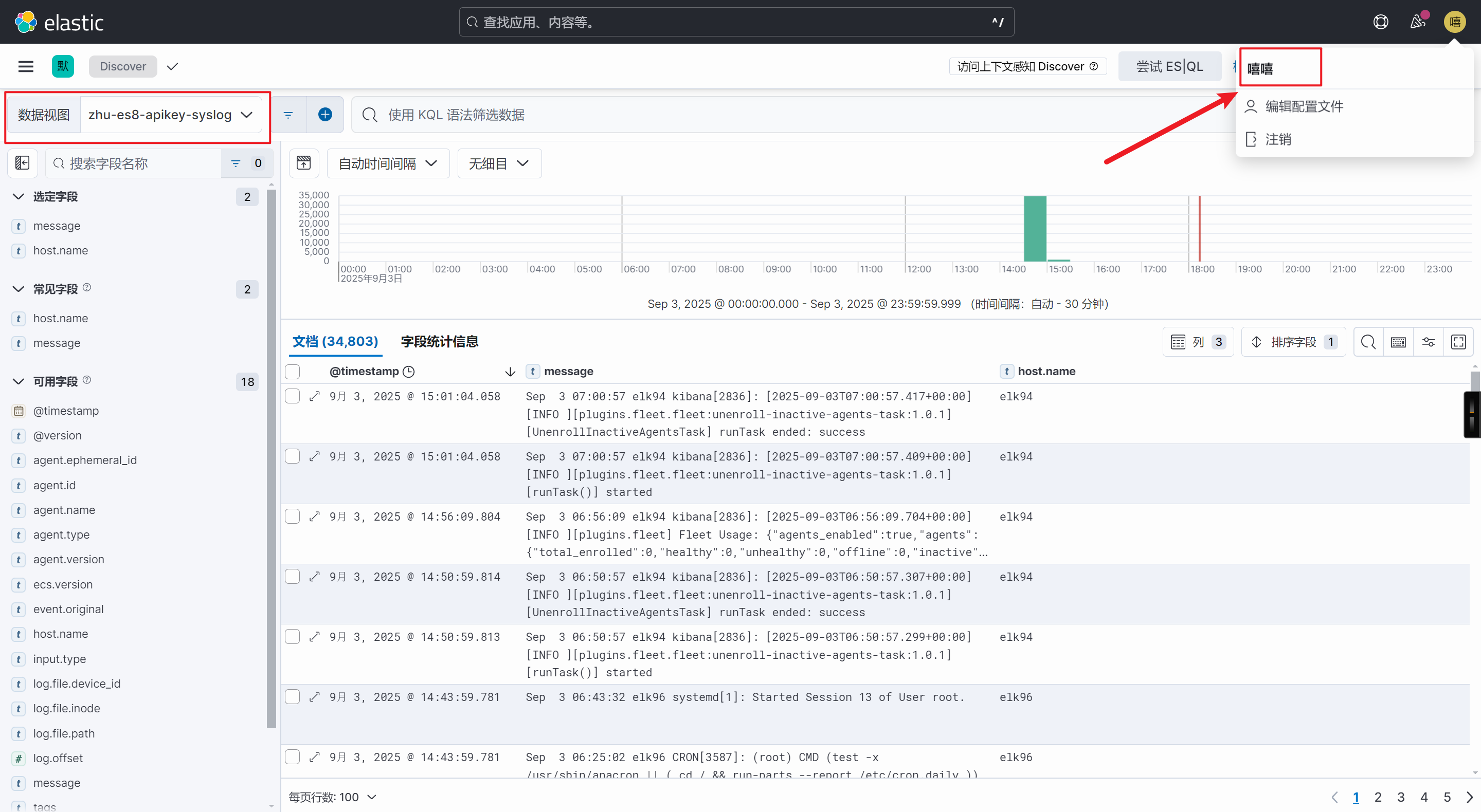
Task: Select row 14:50:59.814 checkbox
Action: click(x=293, y=577)
